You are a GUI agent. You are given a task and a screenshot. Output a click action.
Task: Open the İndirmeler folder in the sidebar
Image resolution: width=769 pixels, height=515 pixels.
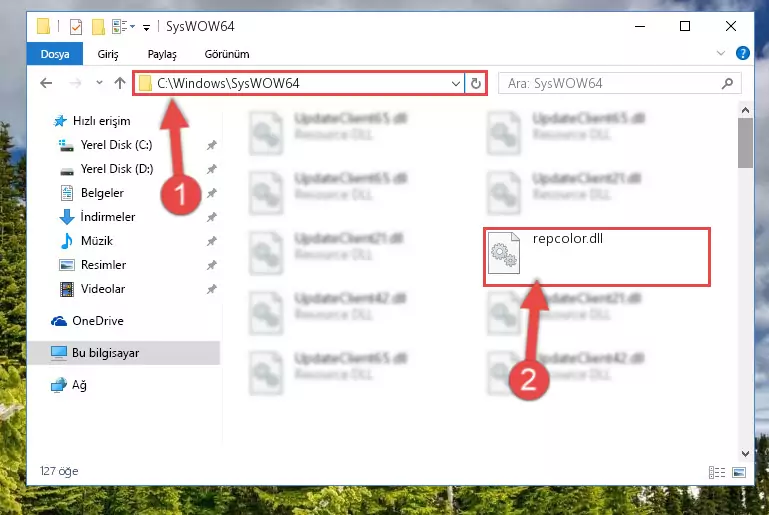[x=97, y=217]
